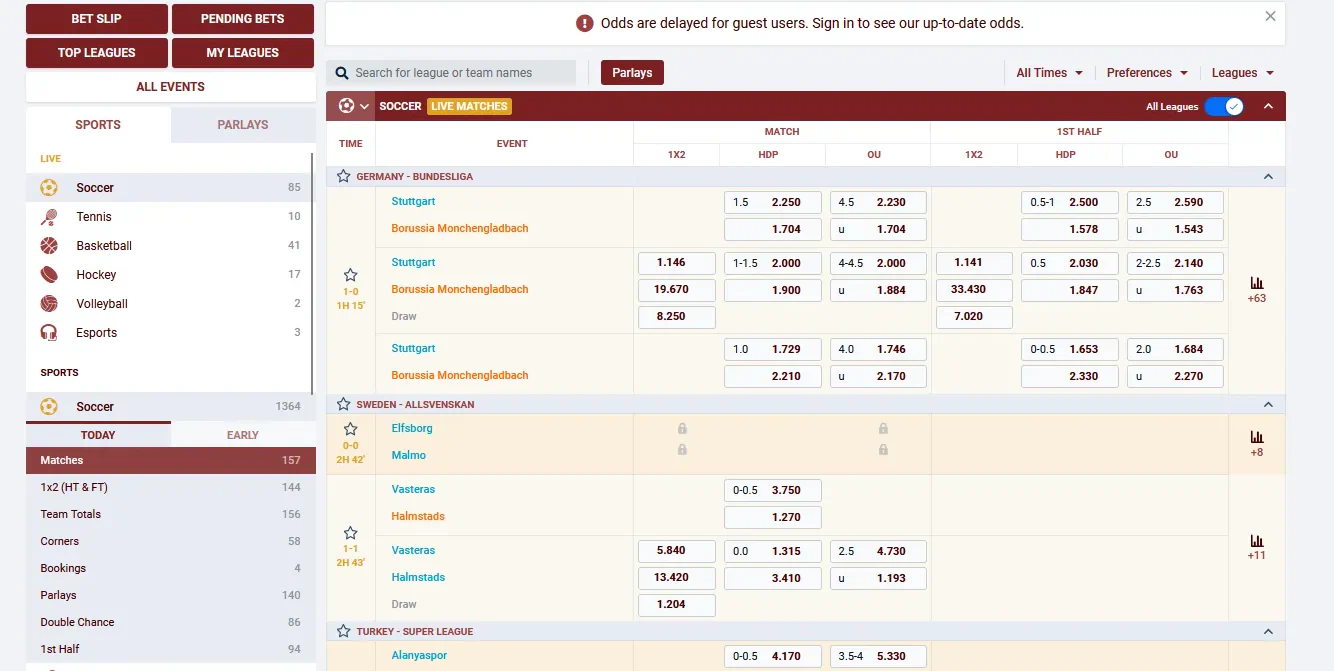
Task: Toggle the All Leagues switch
Action: (1224, 107)
